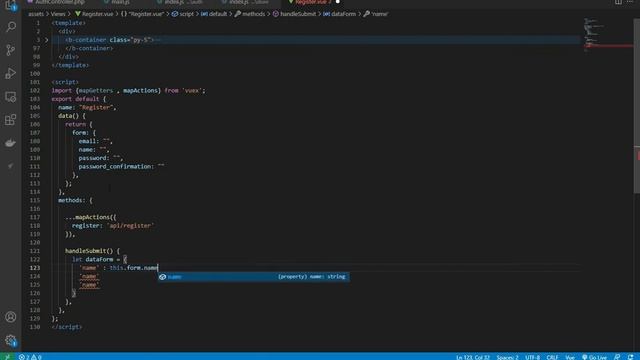
Task: Go to line via Ln 123, Col 32
Action: [x=473, y=357]
